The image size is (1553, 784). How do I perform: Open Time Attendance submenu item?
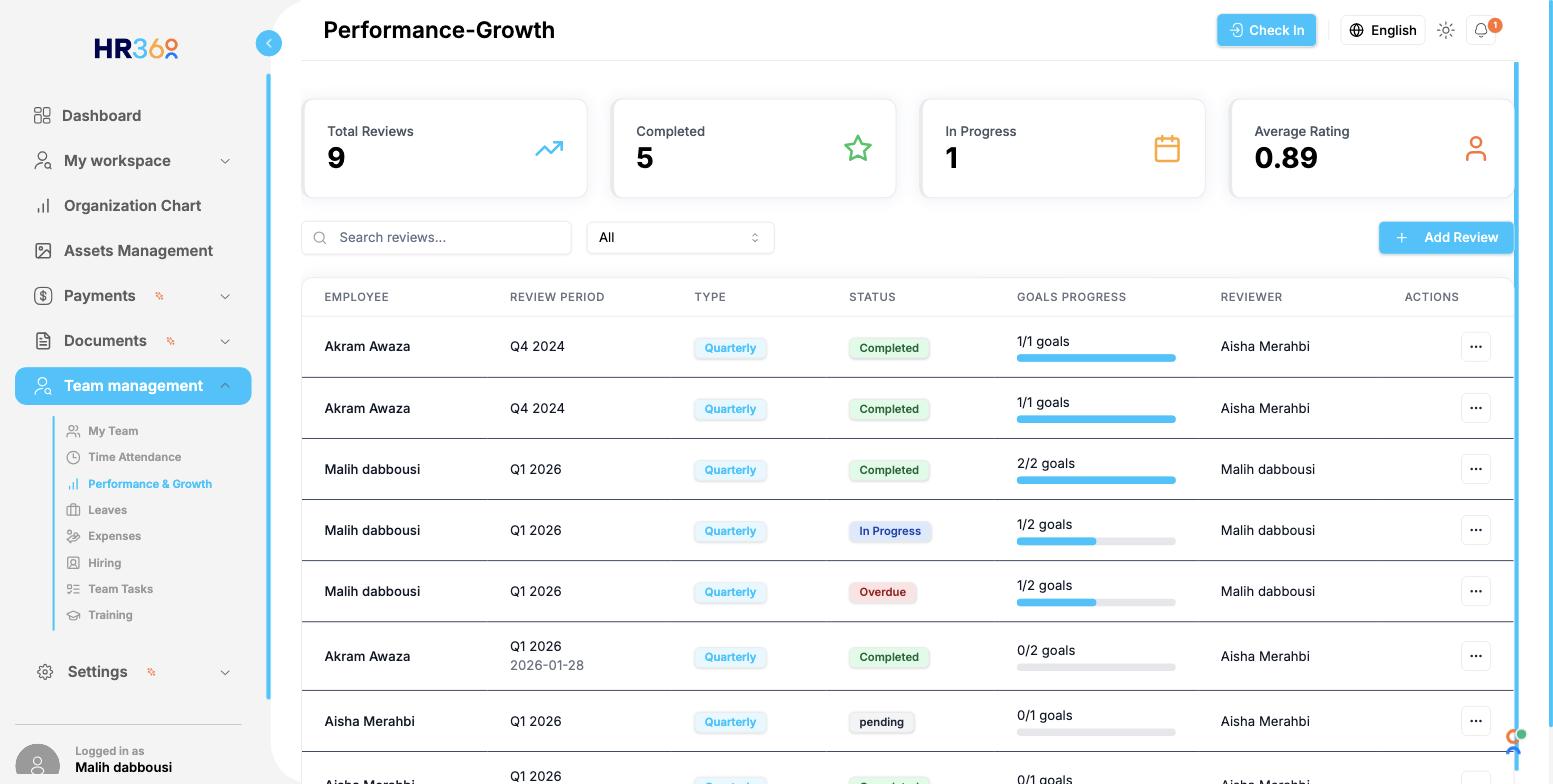coord(134,457)
